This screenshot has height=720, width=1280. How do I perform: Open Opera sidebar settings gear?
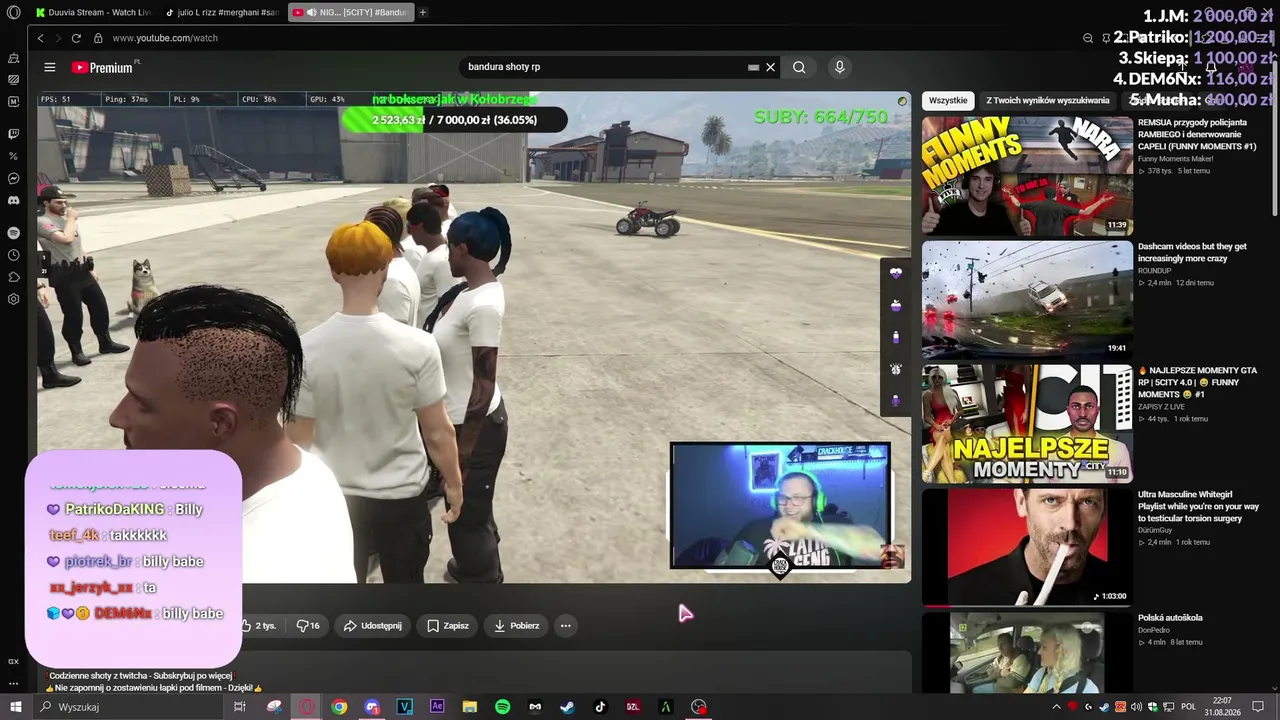click(x=13, y=299)
